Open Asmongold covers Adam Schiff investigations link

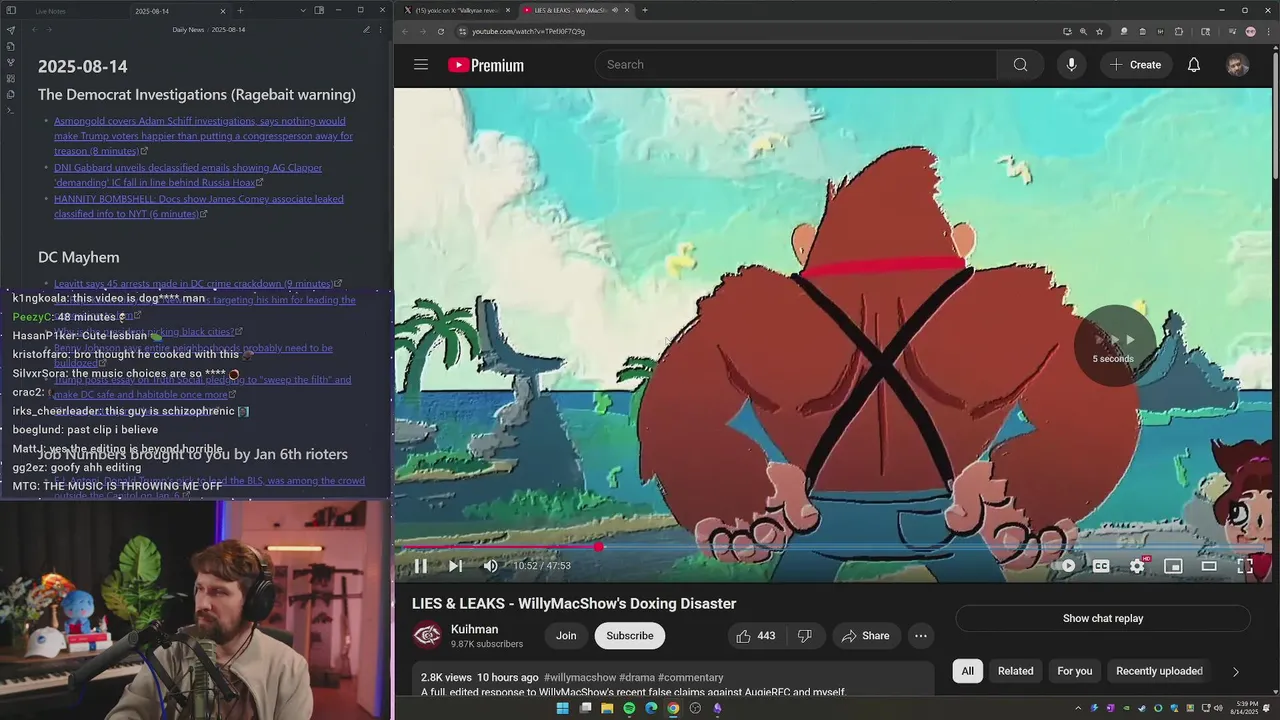(203, 136)
